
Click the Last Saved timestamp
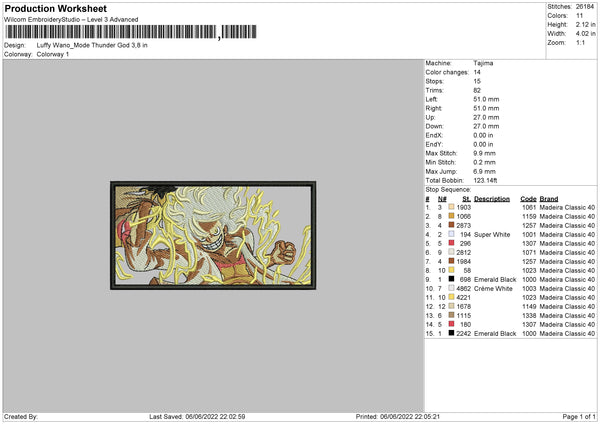coord(197,416)
